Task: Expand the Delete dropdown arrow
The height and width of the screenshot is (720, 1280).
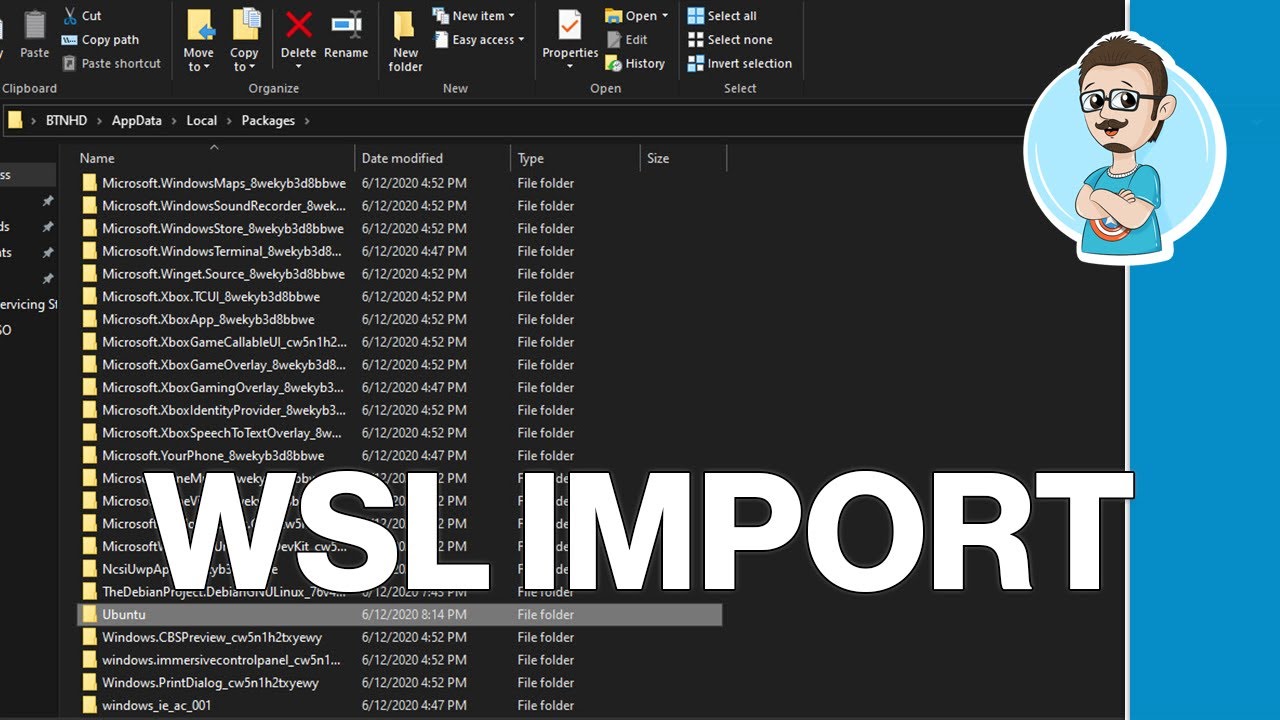Action: [298, 68]
